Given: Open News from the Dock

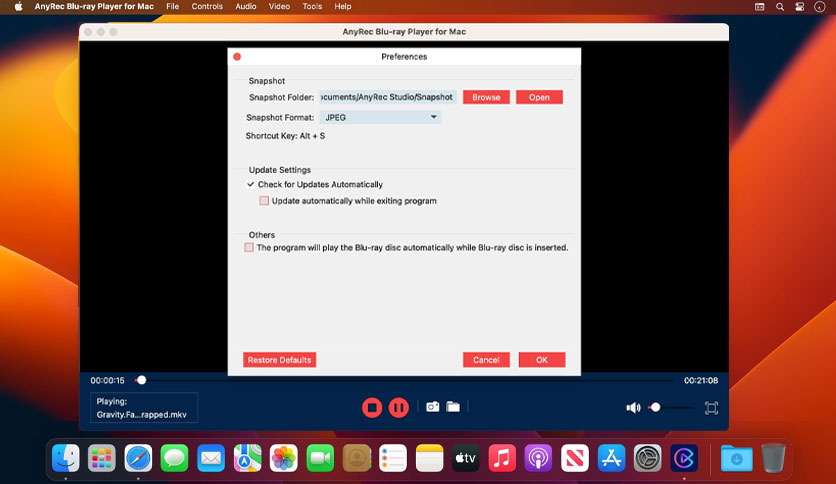Looking at the screenshot, I should [575, 458].
